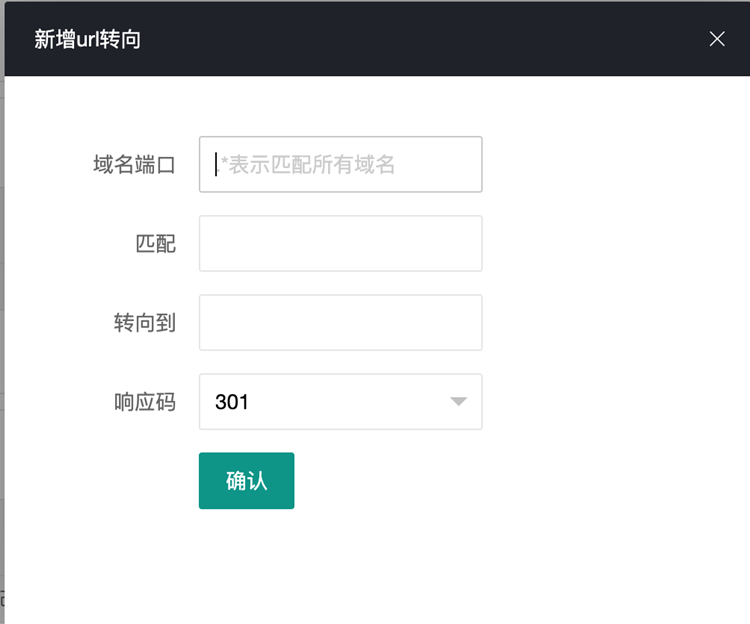Focus the 匹配 text field
750x624 pixels.
click(340, 243)
